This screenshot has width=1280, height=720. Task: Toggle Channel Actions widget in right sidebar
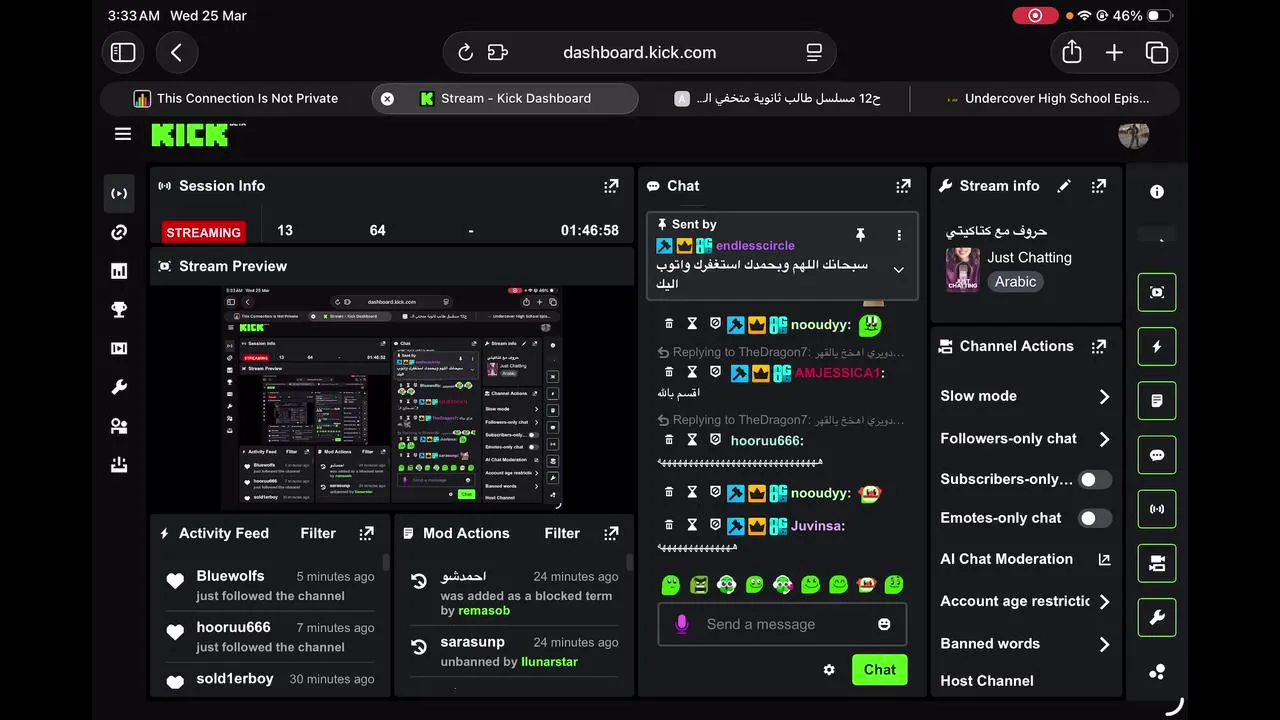(1157, 564)
